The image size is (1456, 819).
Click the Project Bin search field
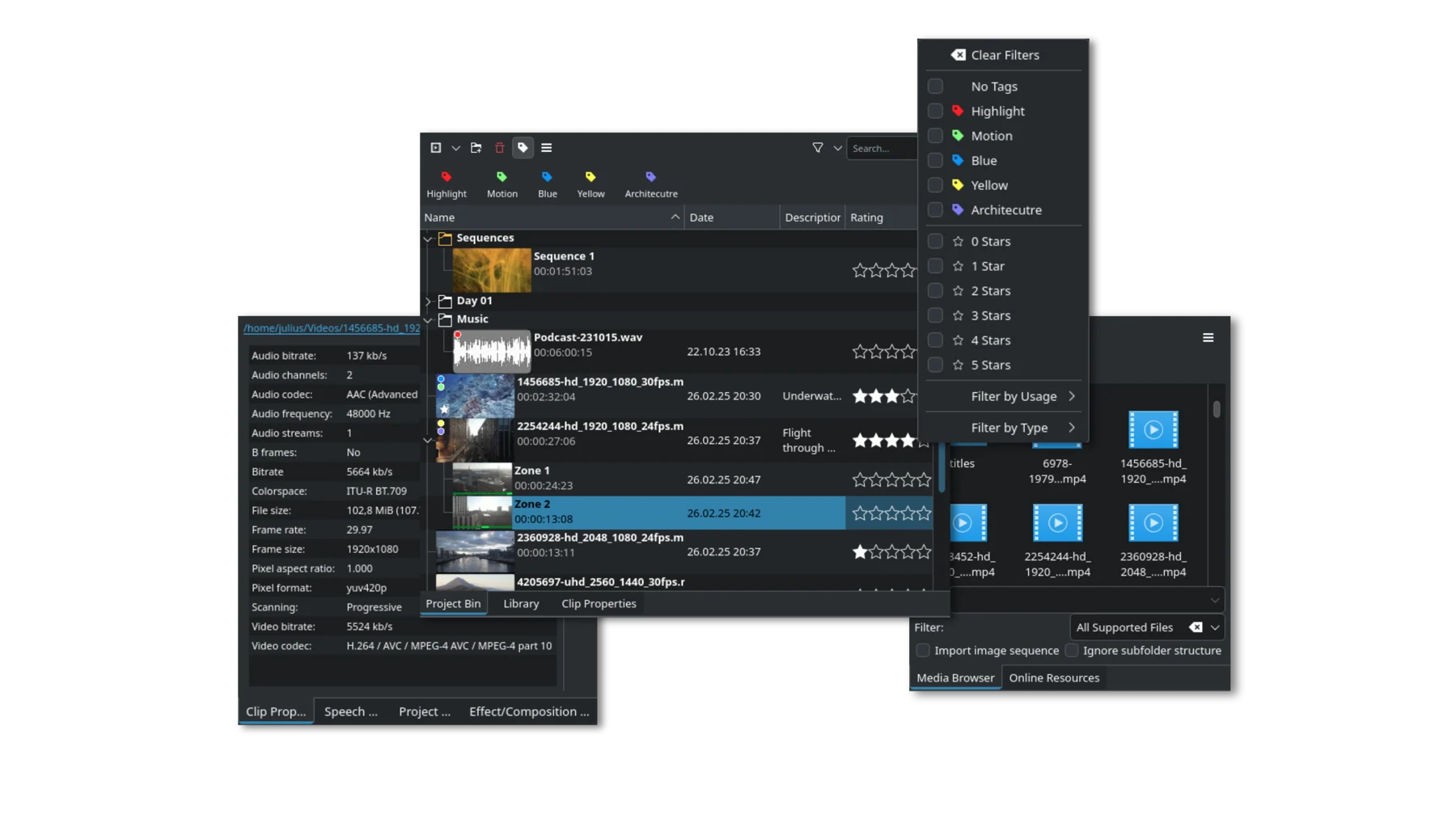point(882,148)
